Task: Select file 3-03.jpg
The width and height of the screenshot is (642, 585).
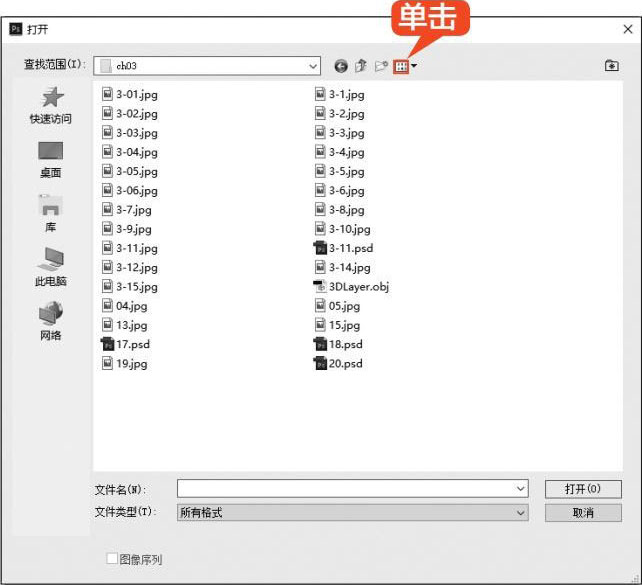Action: (129, 133)
